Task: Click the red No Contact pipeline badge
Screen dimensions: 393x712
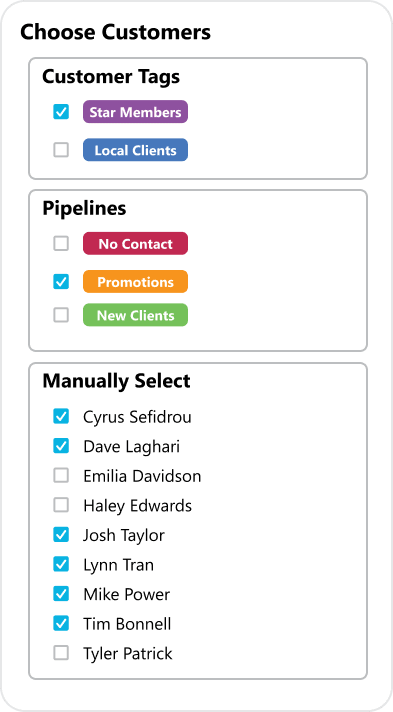Action: coord(135,243)
